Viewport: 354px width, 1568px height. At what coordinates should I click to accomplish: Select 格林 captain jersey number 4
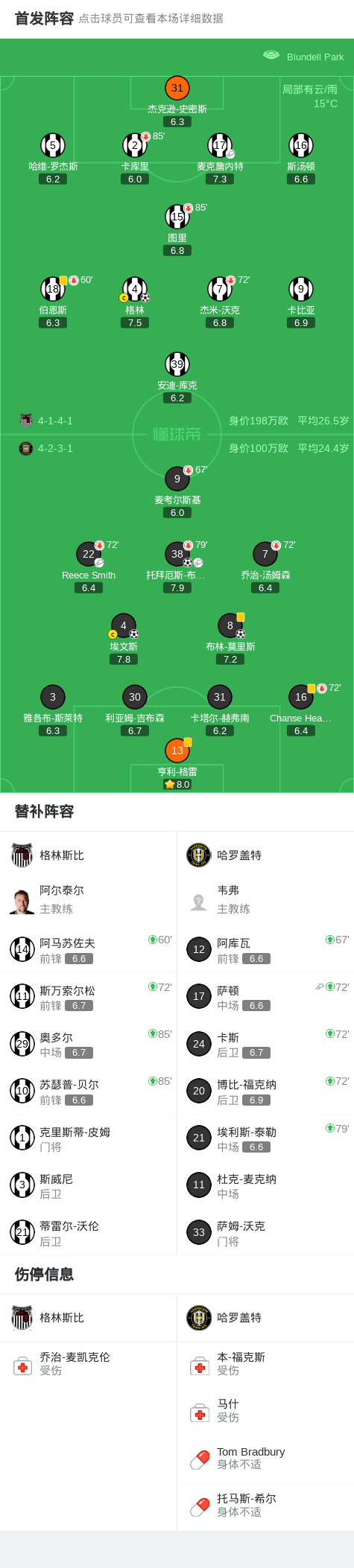(135, 289)
